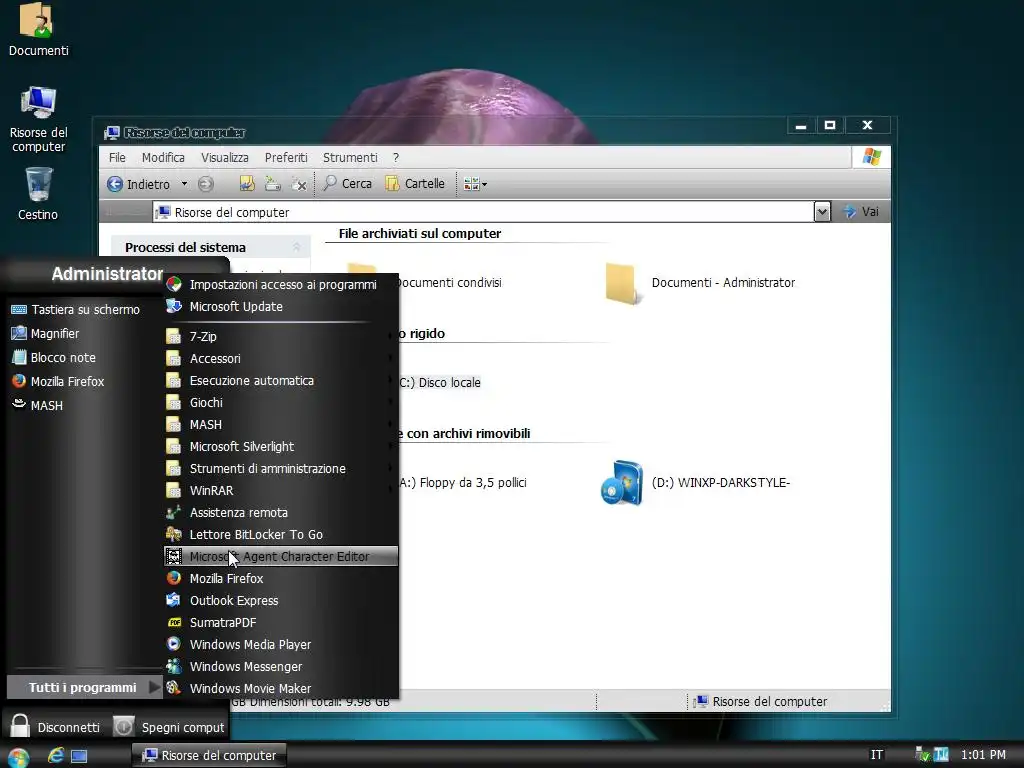The width and height of the screenshot is (1024, 768).
Task: Click the 1:01 PM taskbar clock
Action: coord(983,755)
